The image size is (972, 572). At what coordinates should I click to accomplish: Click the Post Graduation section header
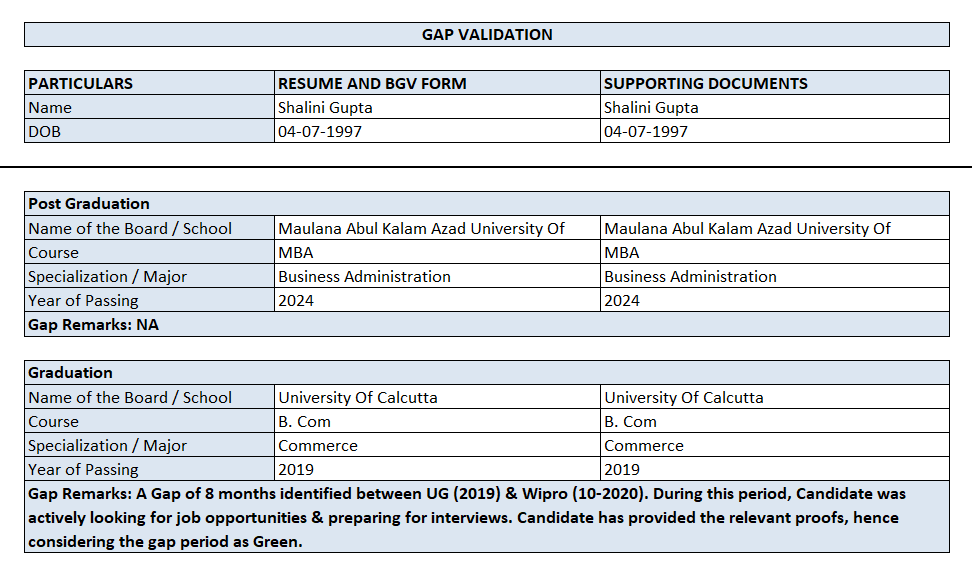(89, 203)
